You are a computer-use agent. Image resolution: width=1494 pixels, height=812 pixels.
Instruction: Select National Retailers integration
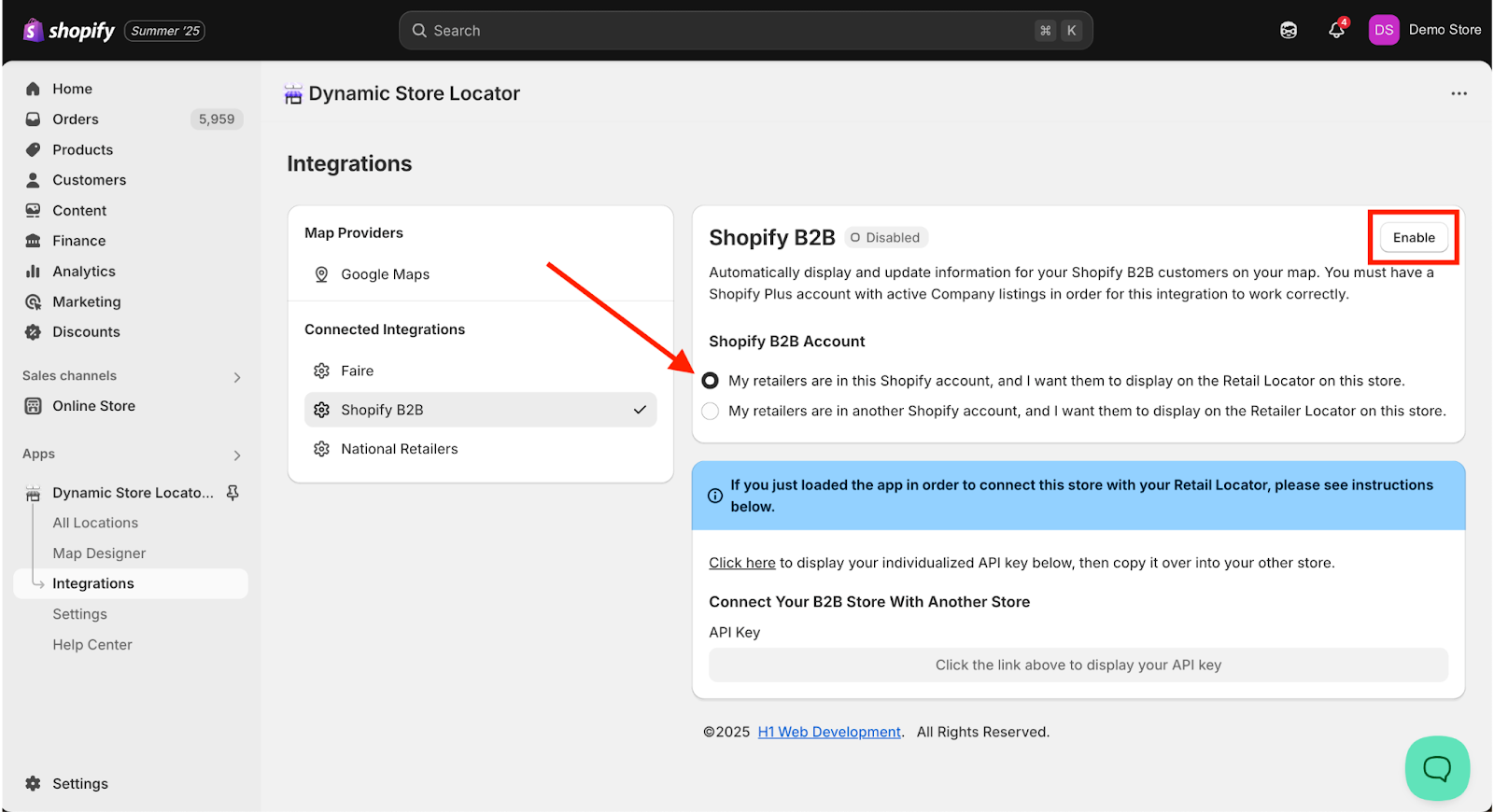(x=480, y=449)
